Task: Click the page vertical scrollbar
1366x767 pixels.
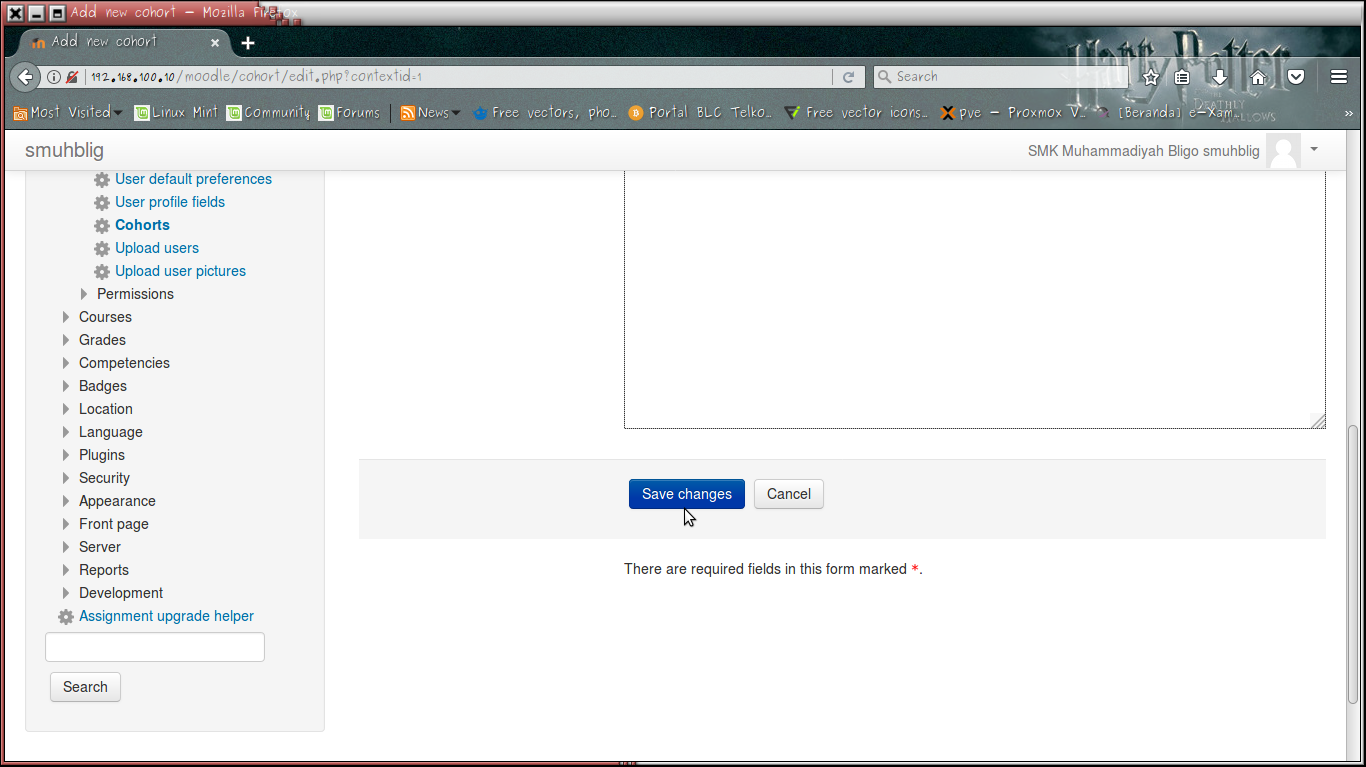Action: (1353, 565)
